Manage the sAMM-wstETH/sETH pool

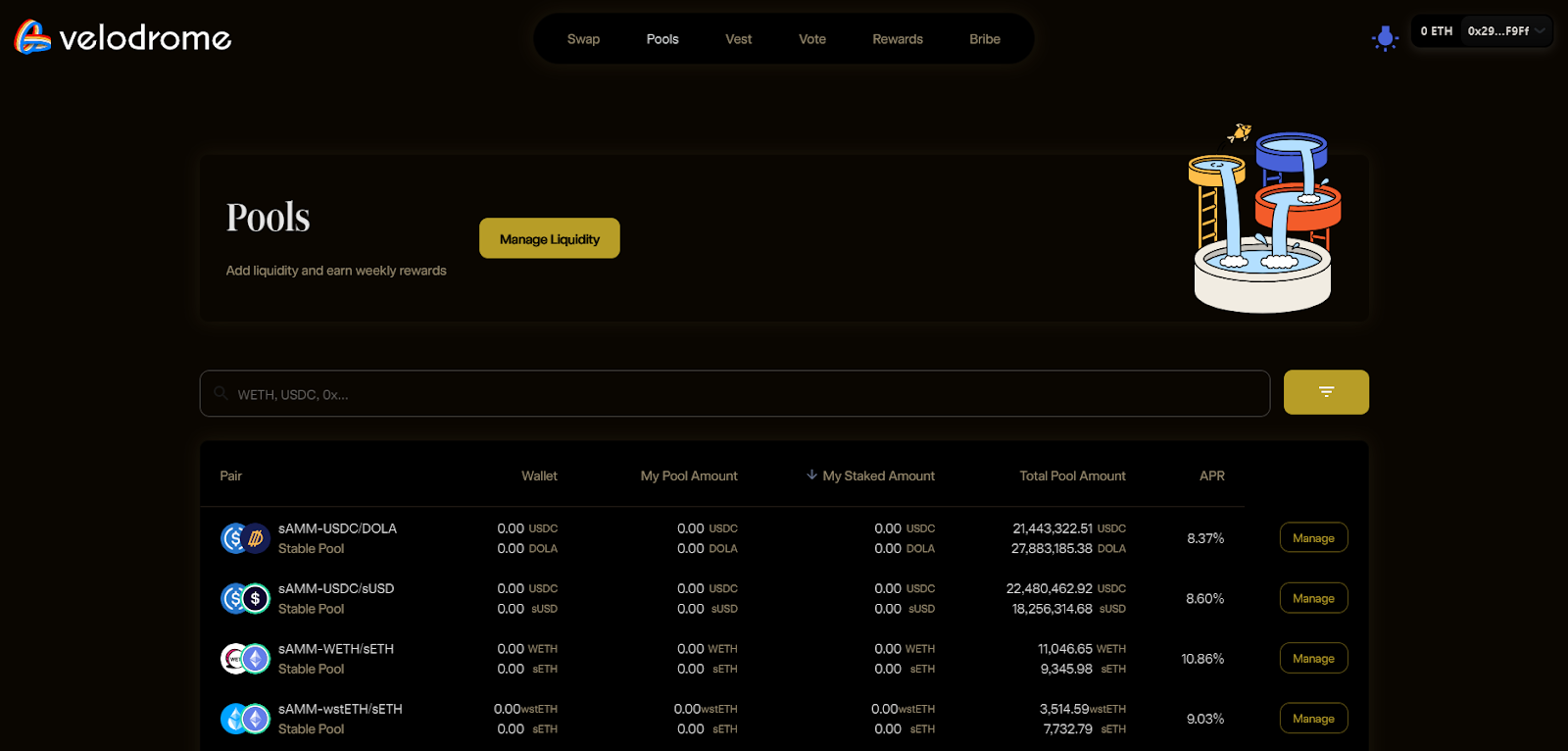coord(1313,719)
